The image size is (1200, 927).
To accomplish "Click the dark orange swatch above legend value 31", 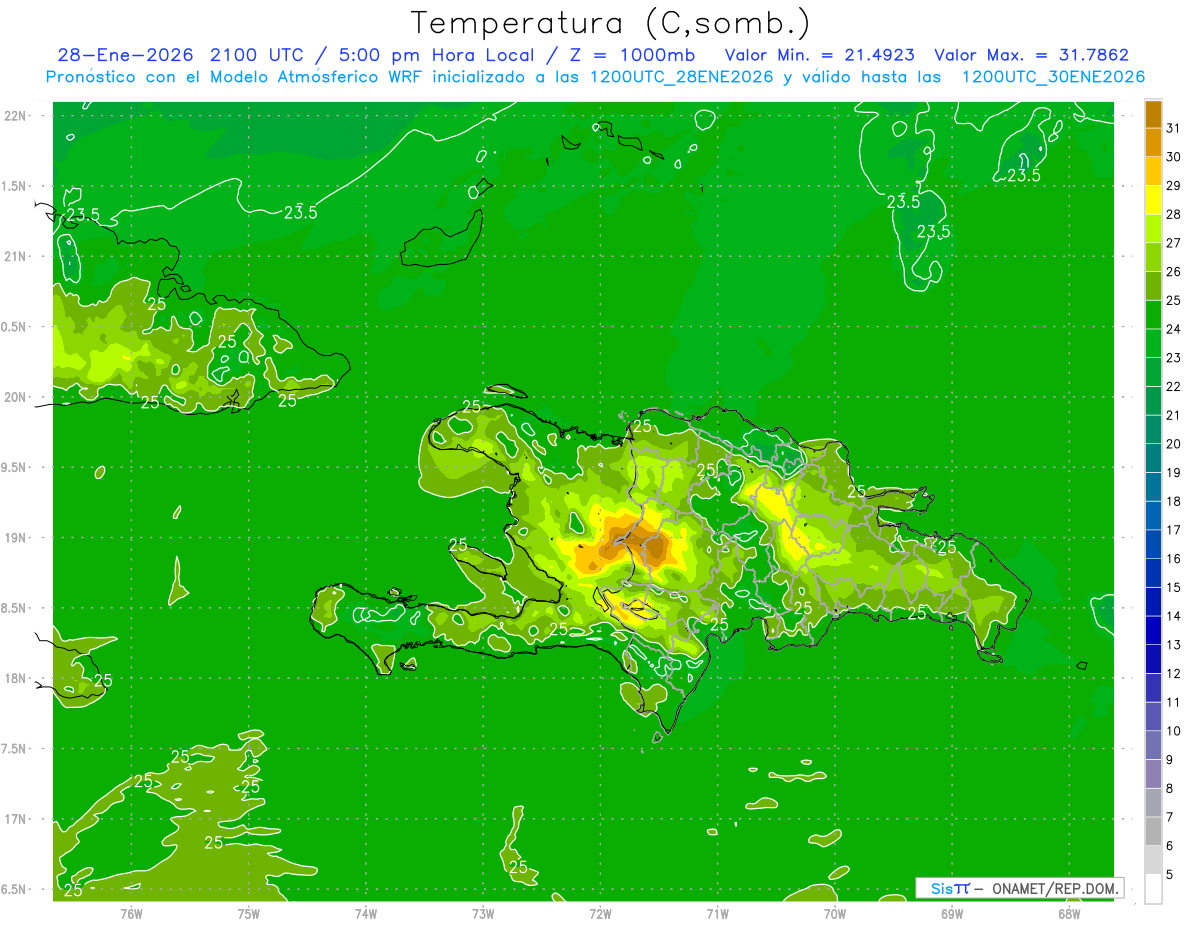I will click(x=1153, y=113).
